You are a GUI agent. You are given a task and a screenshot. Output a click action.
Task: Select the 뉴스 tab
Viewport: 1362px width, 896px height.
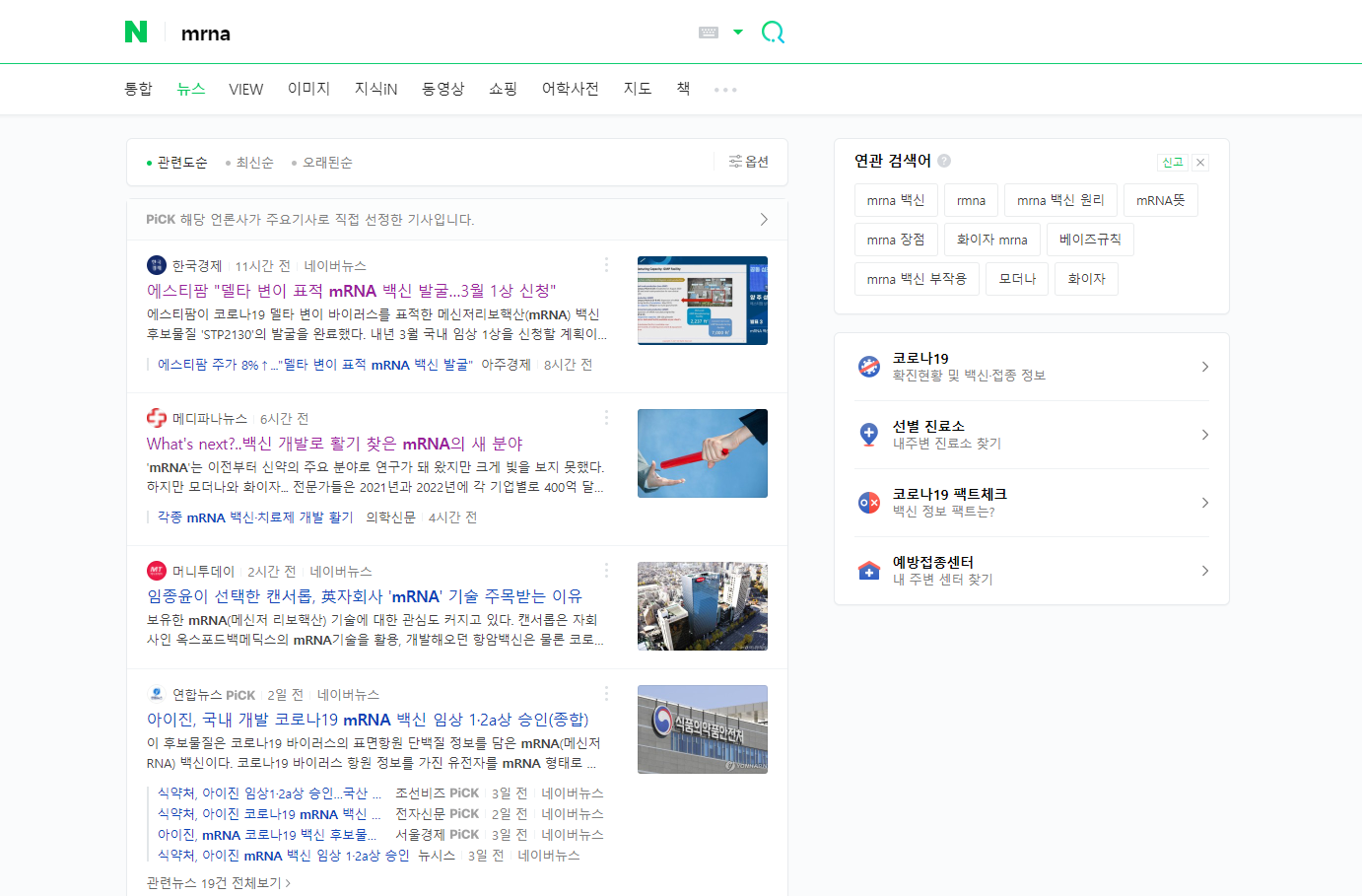coord(191,89)
